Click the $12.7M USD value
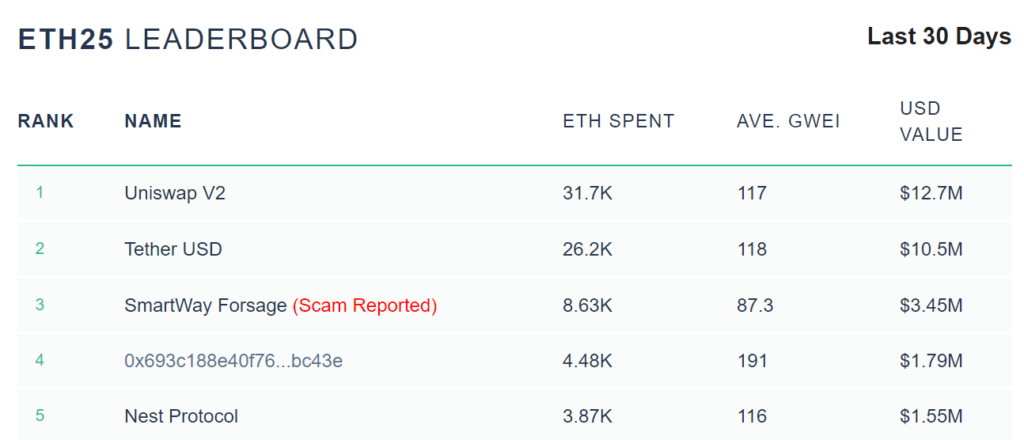The height and width of the screenshot is (440, 1024). pos(931,193)
